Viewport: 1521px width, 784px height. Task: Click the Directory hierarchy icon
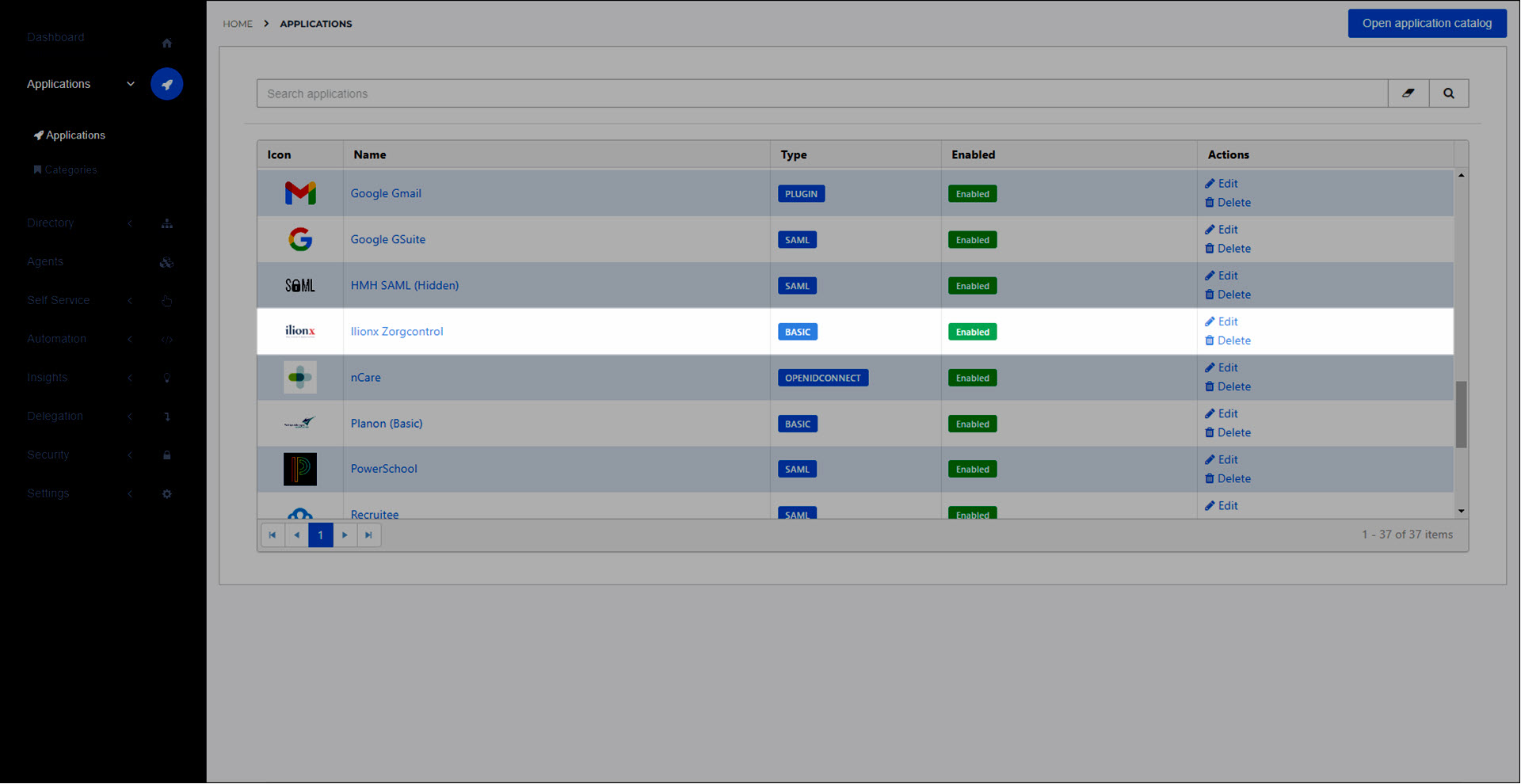166,223
